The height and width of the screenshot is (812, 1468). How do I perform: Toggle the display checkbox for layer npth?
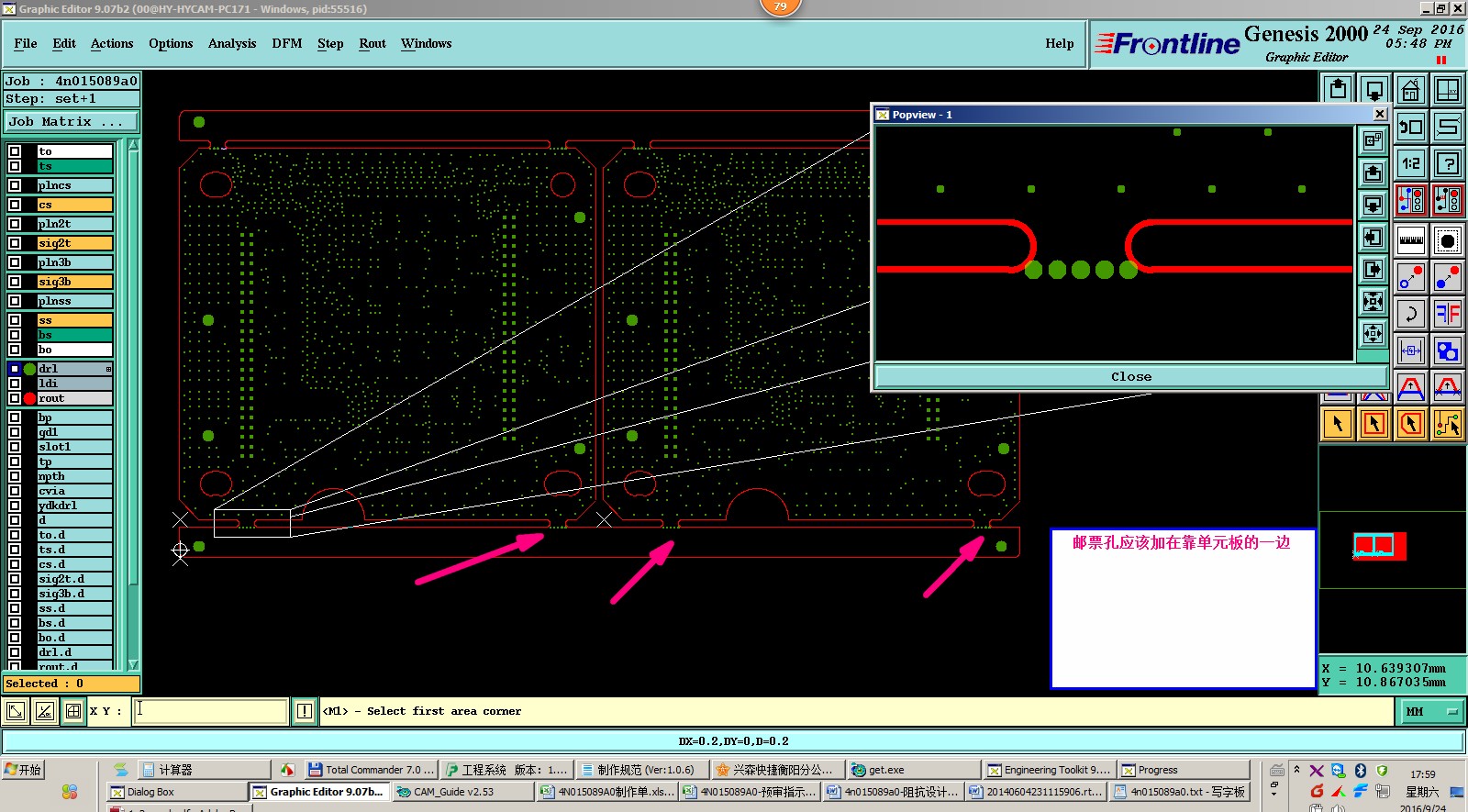tap(15, 476)
